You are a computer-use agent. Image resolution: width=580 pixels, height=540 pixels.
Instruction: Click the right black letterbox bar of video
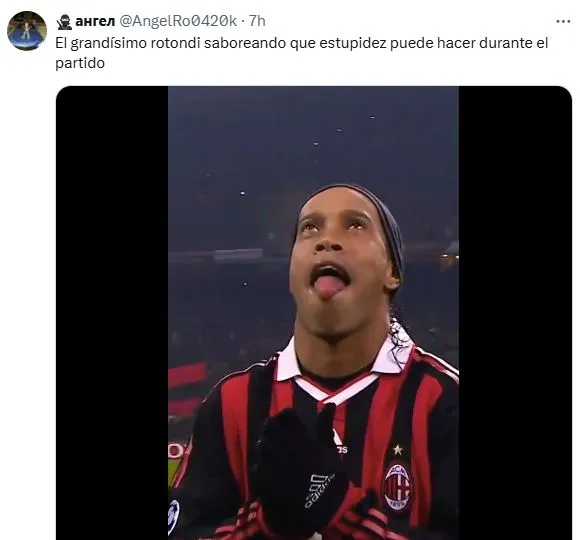(515, 313)
